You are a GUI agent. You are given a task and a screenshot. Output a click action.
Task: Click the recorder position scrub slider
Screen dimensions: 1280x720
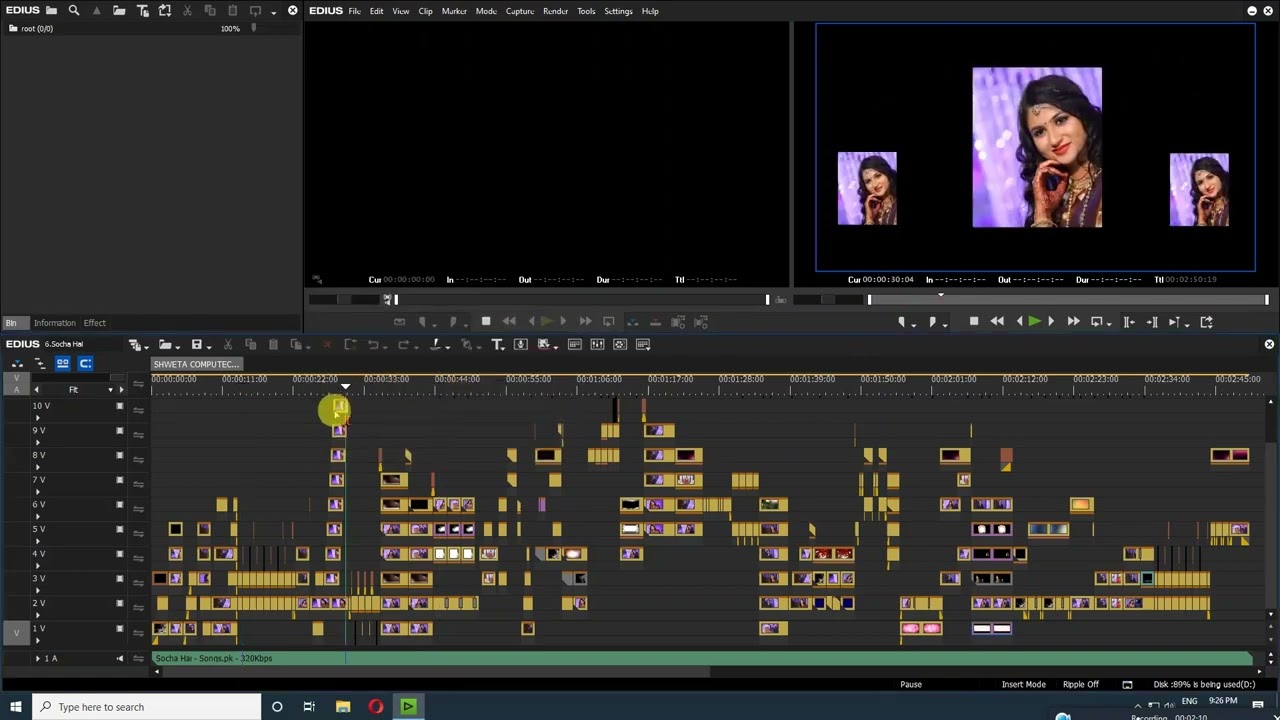(x=1068, y=300)
